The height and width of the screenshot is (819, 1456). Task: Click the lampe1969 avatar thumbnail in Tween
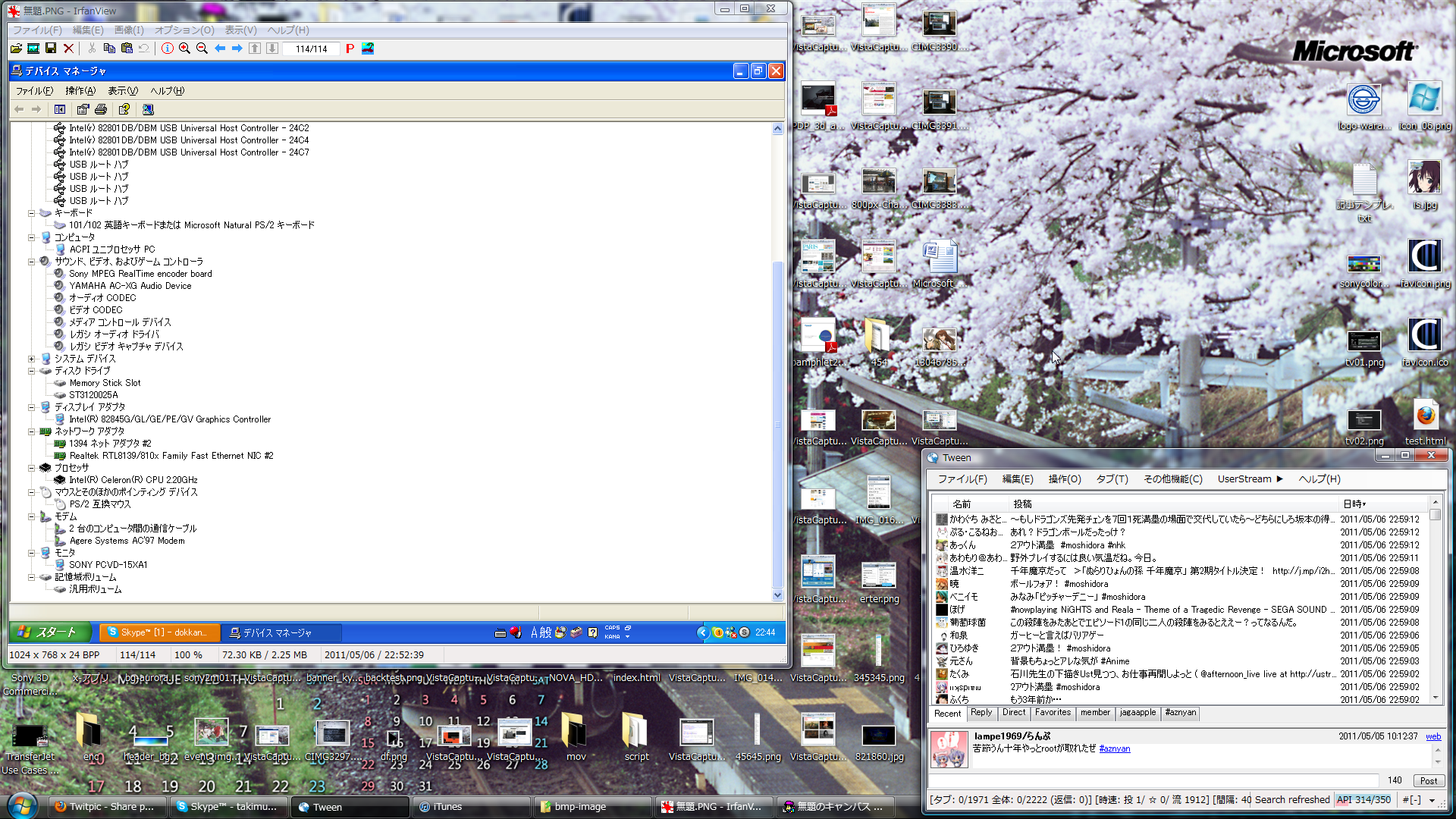(949, 750)
